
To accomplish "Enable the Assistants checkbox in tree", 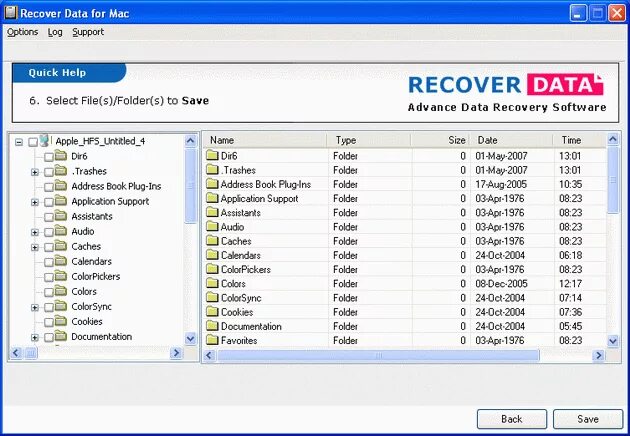I will pyautogui.click(x=49, y=217).
